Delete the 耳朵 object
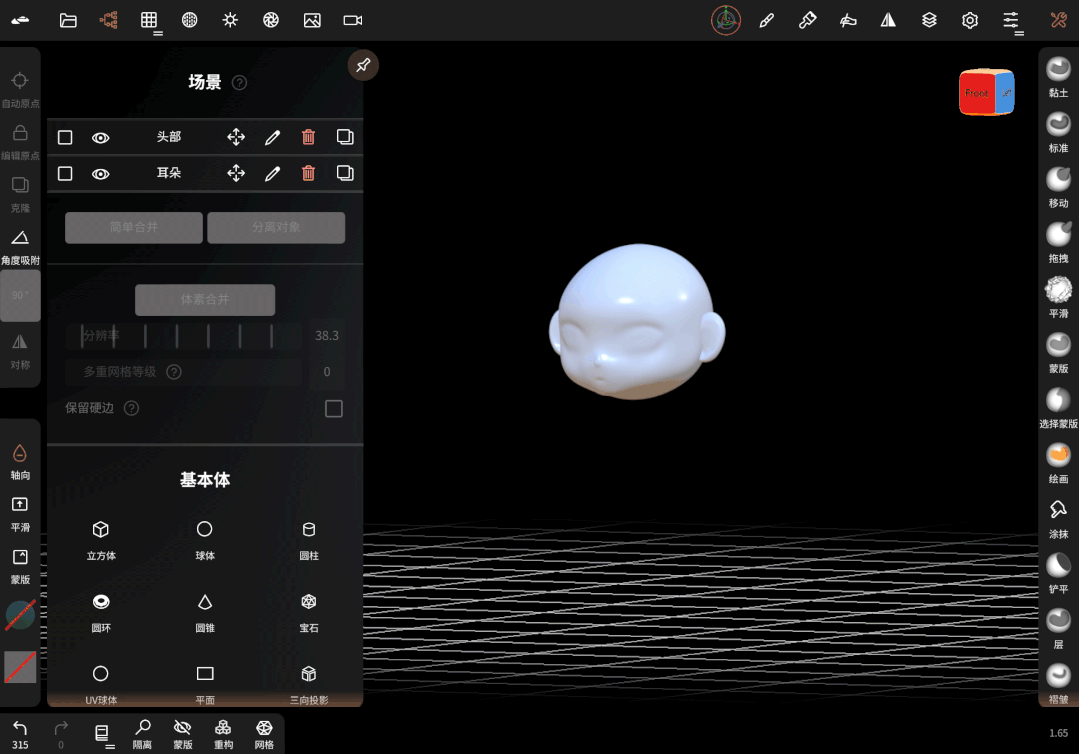The height and width of the screenshot is (754, 1079). [308, 173]
